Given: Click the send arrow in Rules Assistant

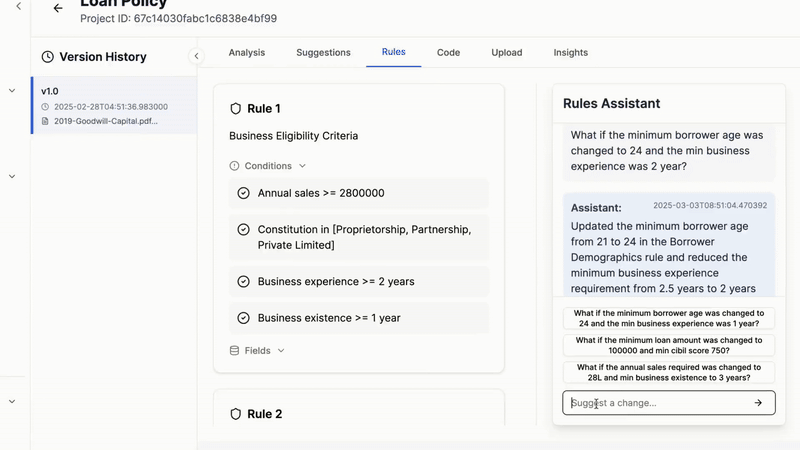Looking at the screenshot, I should pyautogui.click(x=758, y=403).
